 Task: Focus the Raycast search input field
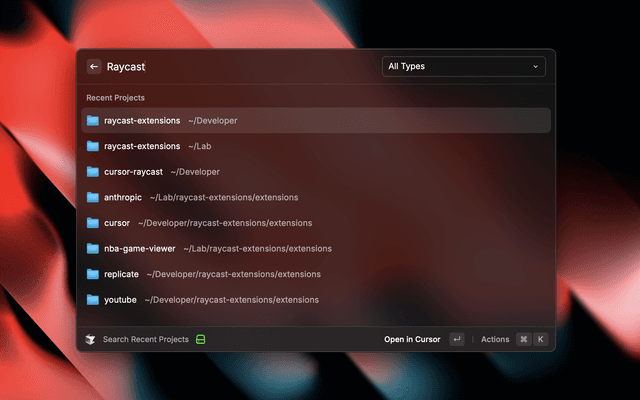pos(240,67)
